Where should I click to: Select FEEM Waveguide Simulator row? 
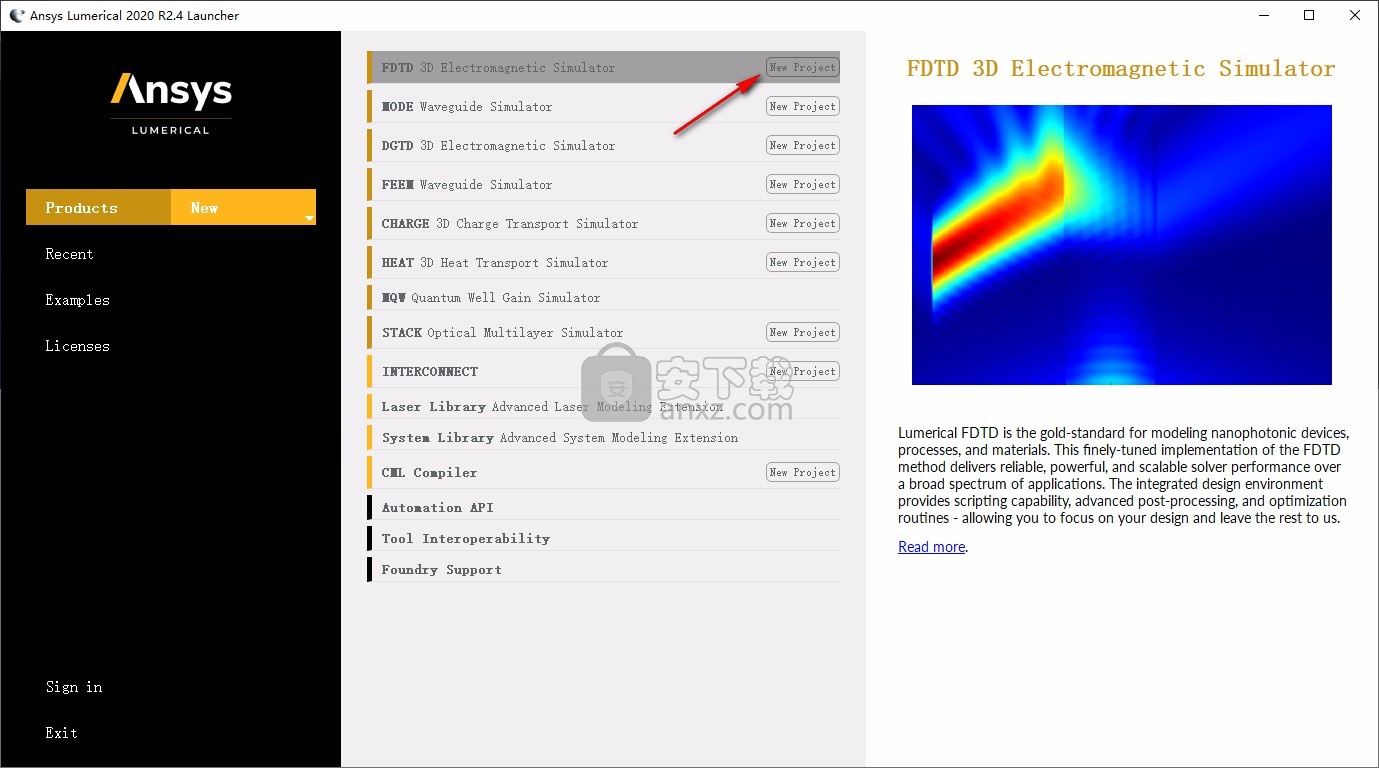(603, 184)
